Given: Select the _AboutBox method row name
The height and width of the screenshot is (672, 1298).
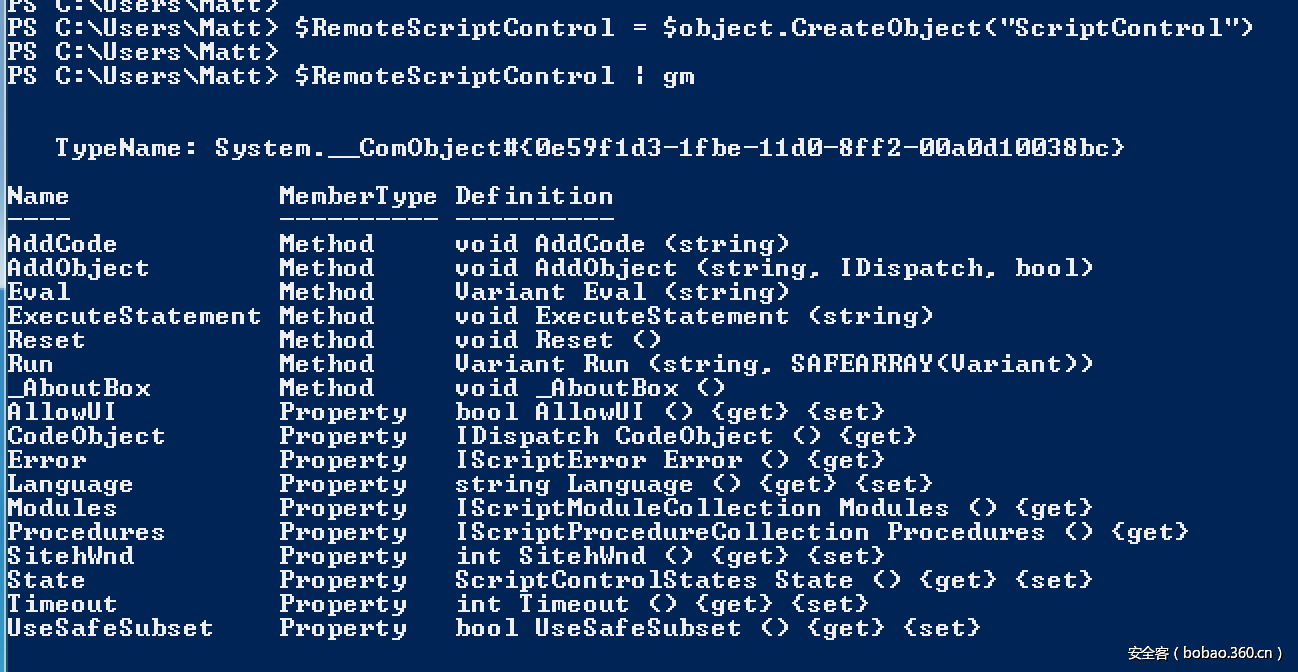Looking at the screenshot, I should [78, 388].
